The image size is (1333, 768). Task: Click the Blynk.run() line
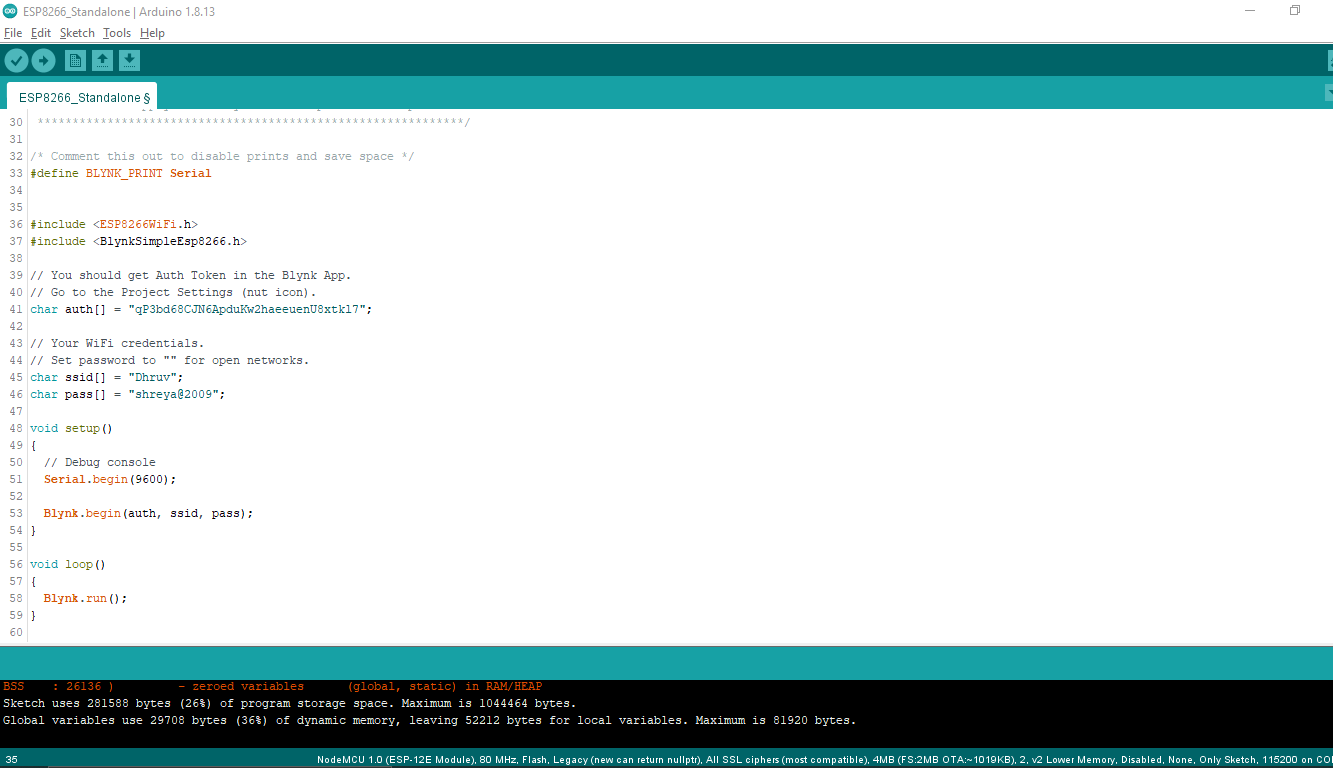point(86,598)
